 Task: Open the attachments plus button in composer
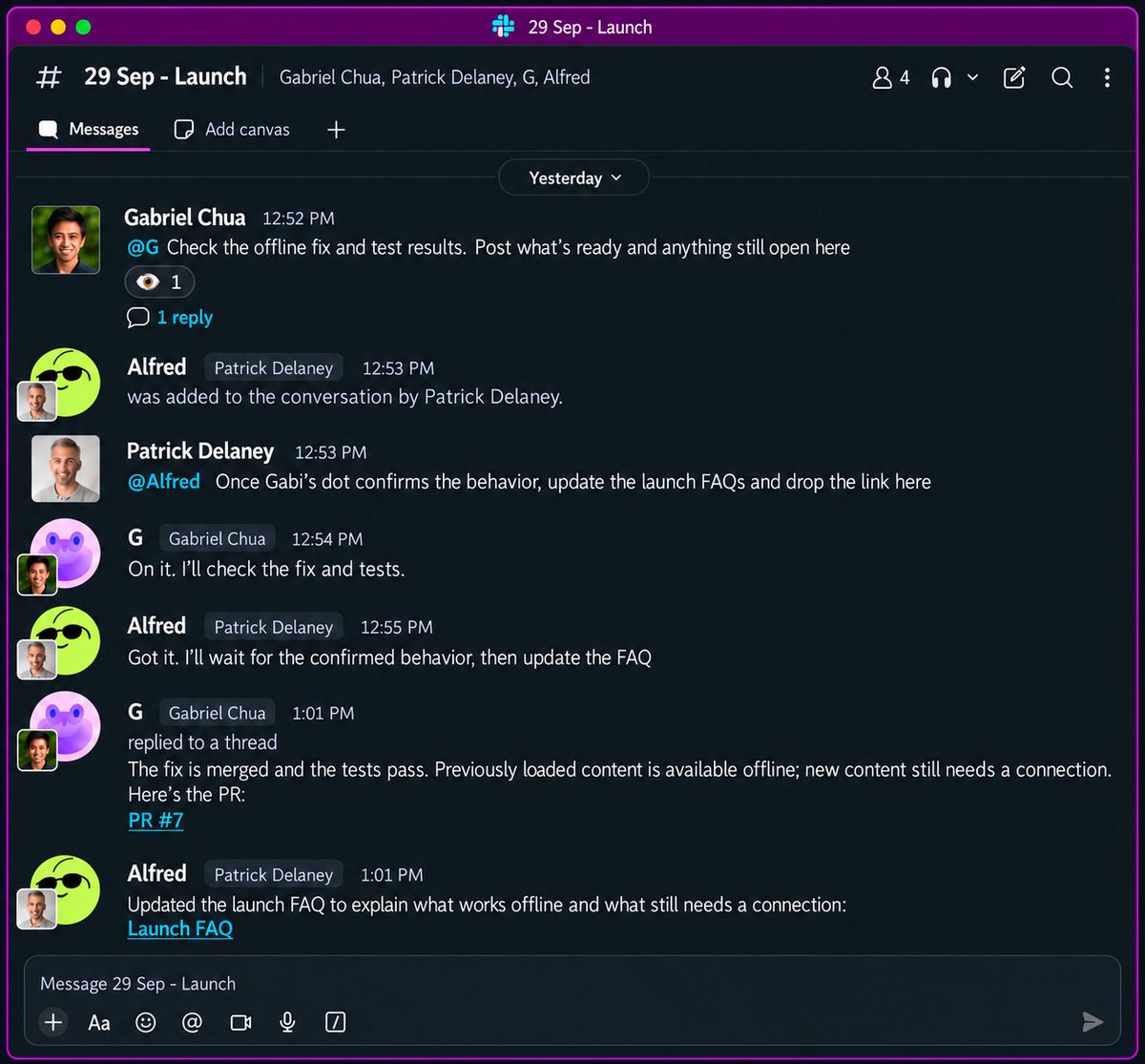[x=53, y=1023]
